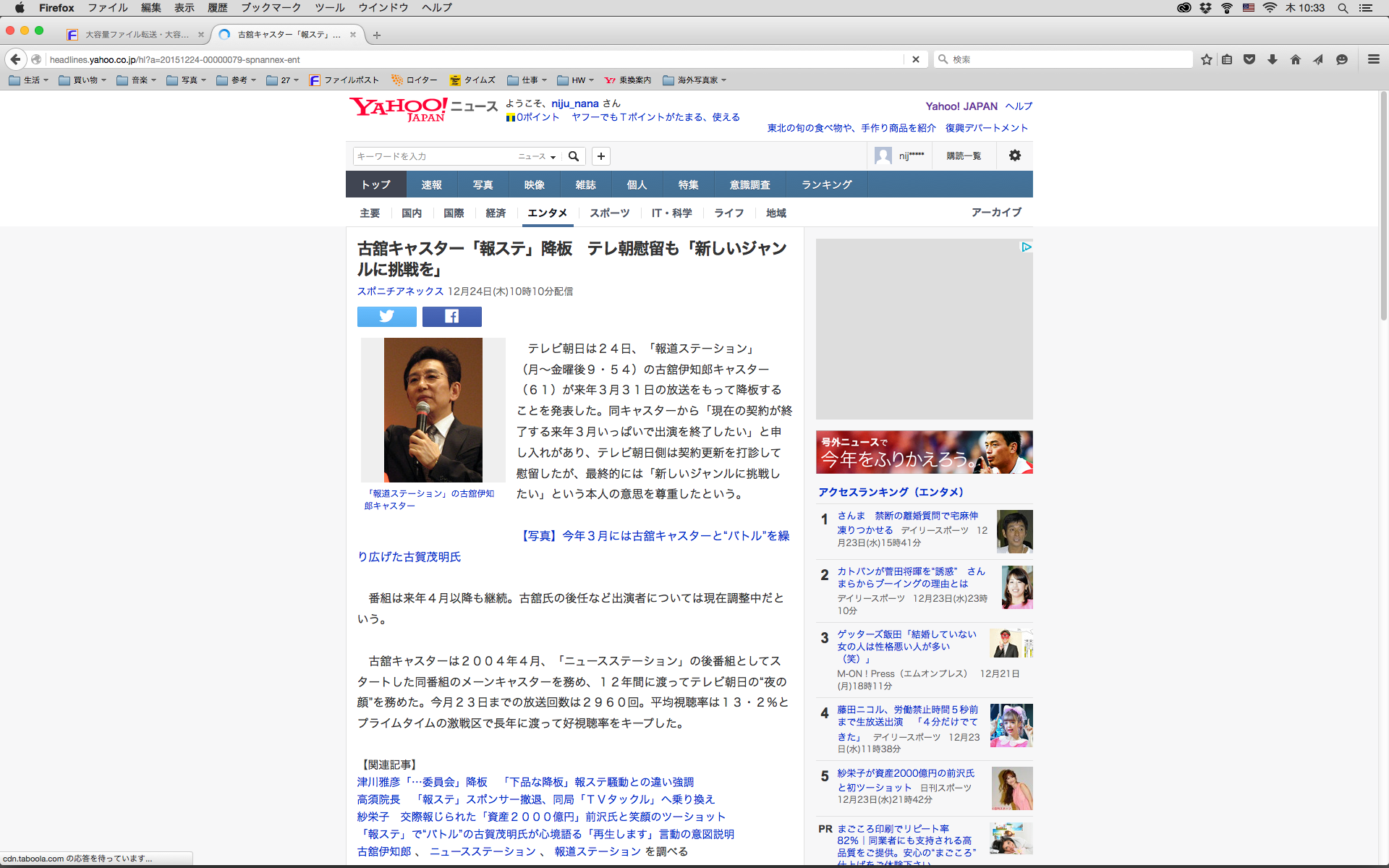This screenshot has width=1389, height=868.
Task: Click the 購読一覧 button
Action: tap(964, 156)
